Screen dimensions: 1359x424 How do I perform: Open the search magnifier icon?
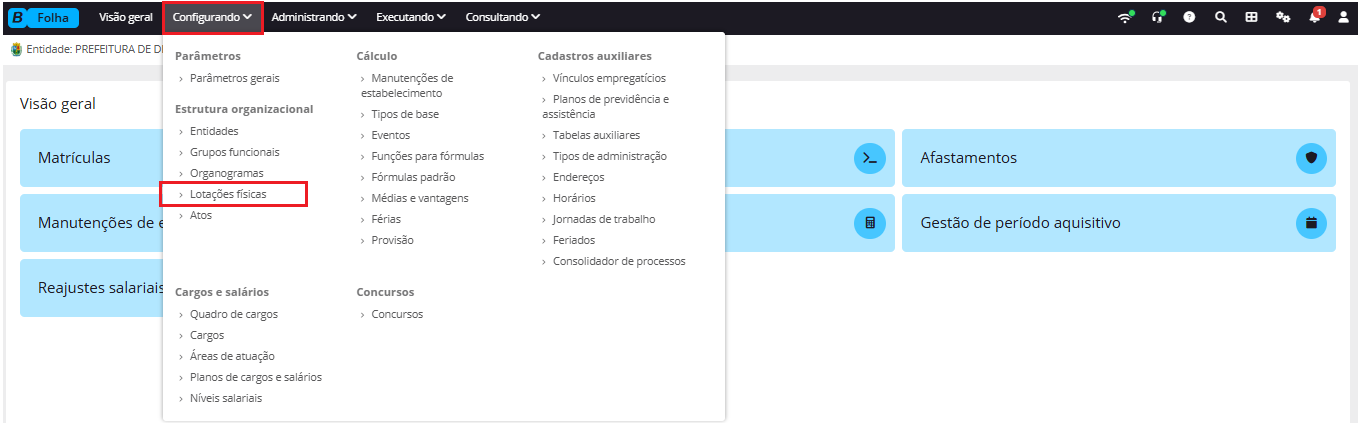click(x=1221, y=17)
